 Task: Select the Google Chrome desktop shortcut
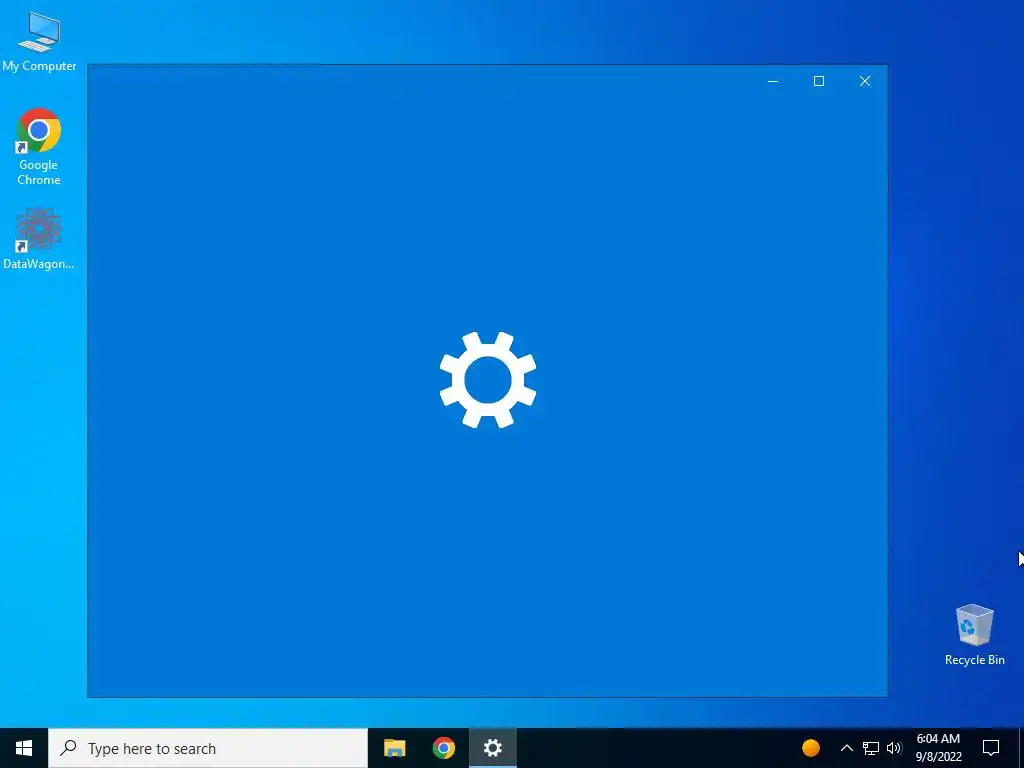pos(39,147)
